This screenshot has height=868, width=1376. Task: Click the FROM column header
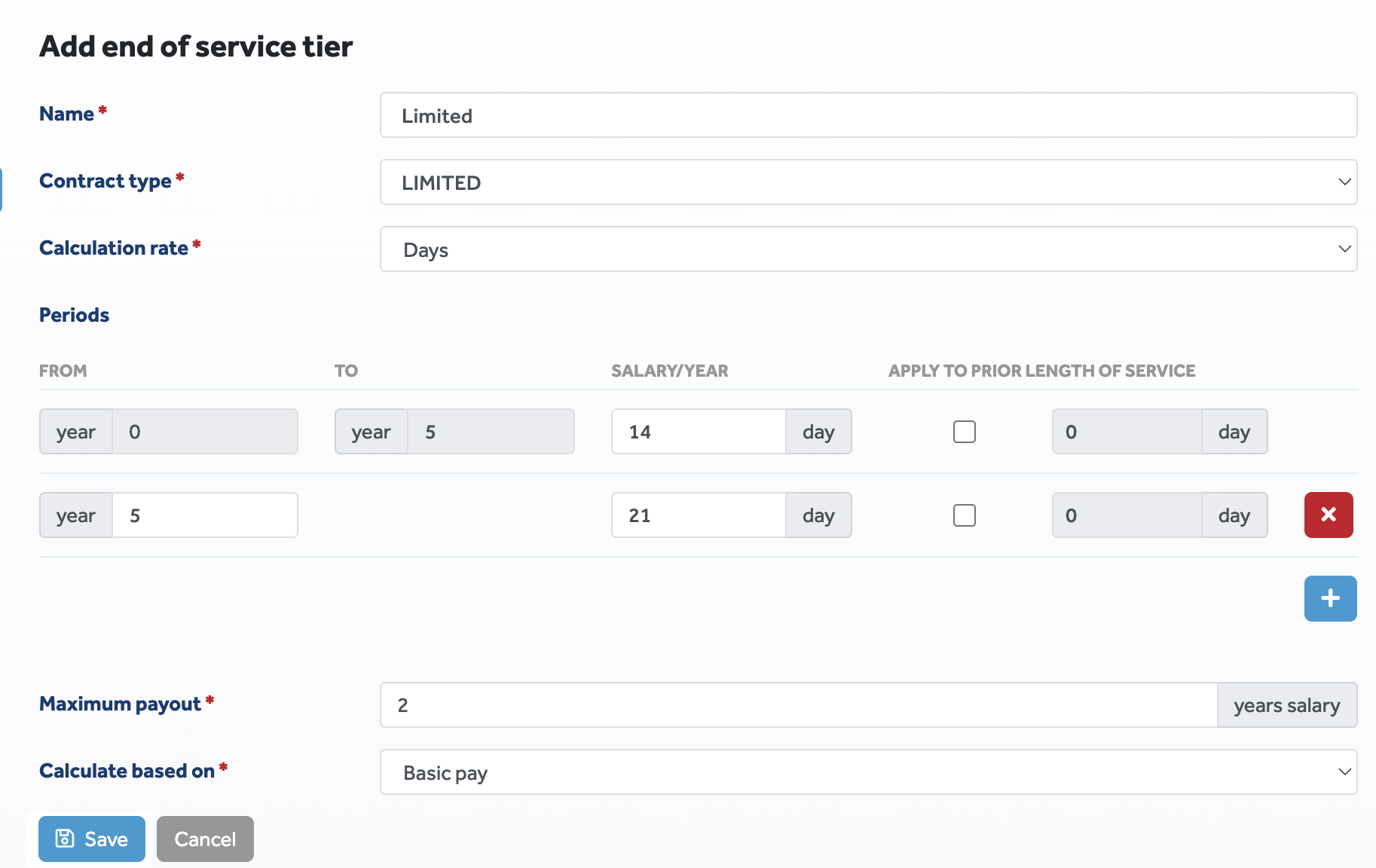(63, 371)
